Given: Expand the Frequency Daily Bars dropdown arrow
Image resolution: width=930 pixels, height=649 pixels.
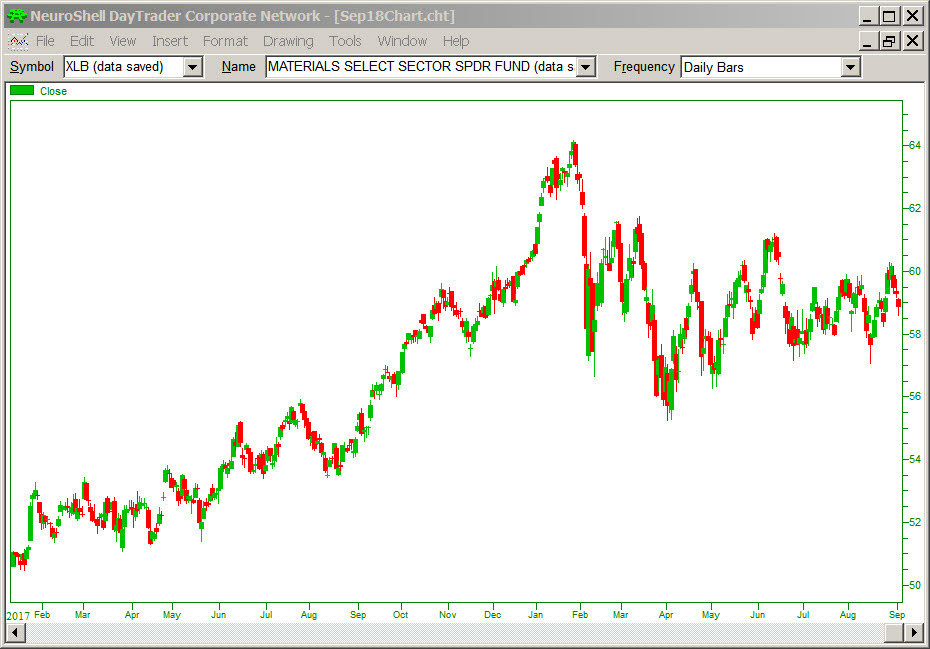Looking at the screenshot, I should pyautogui.click(x=850, y=67).
